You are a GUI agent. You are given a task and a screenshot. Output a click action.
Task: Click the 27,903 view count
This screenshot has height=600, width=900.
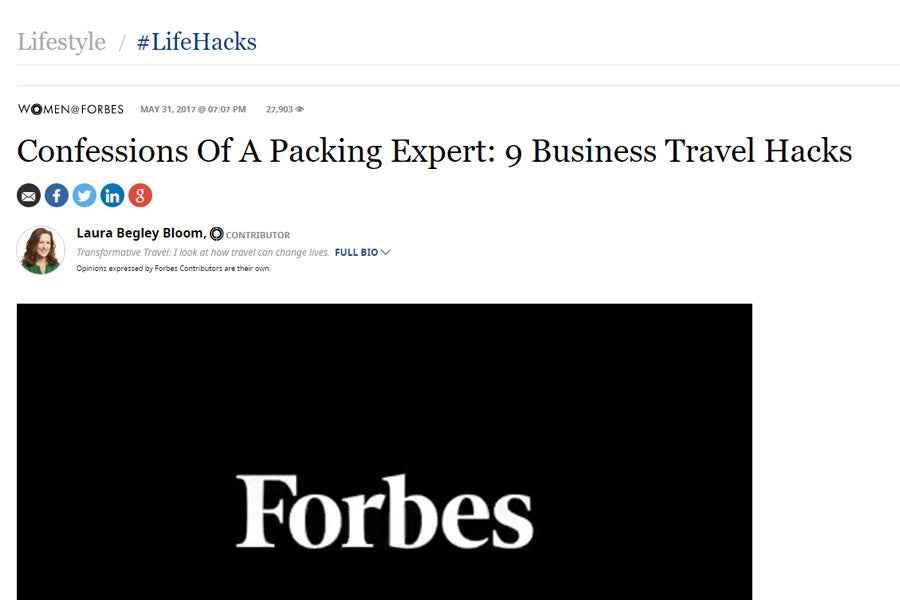[279, 109]
